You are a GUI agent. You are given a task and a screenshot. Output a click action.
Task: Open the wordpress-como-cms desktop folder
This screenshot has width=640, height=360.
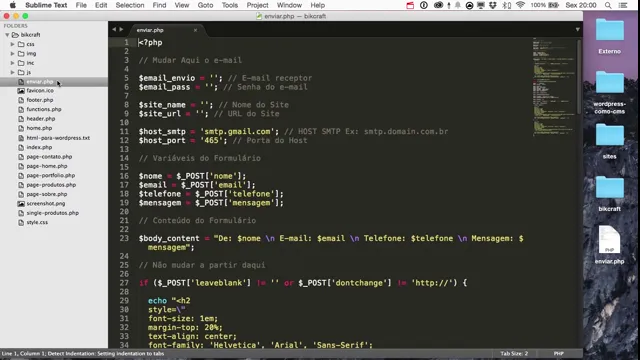point(609,92)
